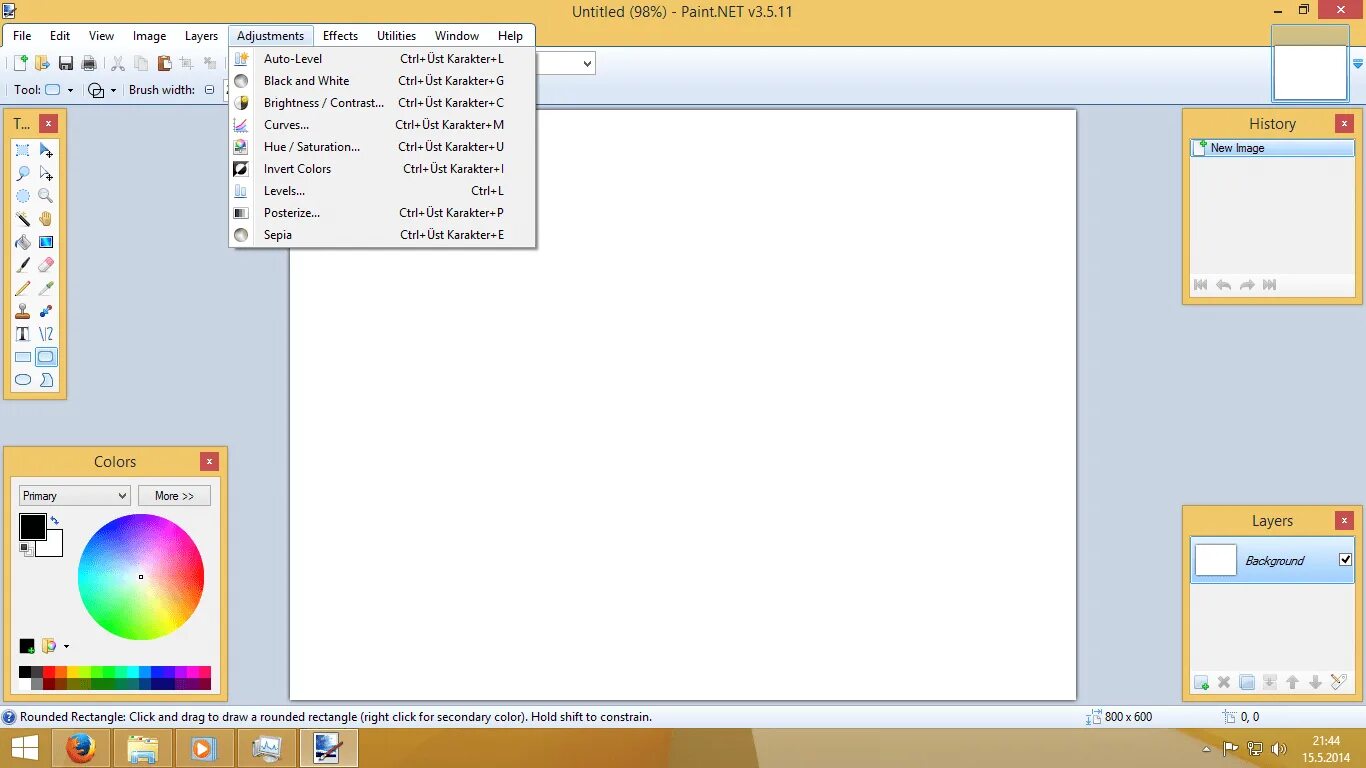Decrease brush width minus button
1366x768 pixels.
(209, 90)
